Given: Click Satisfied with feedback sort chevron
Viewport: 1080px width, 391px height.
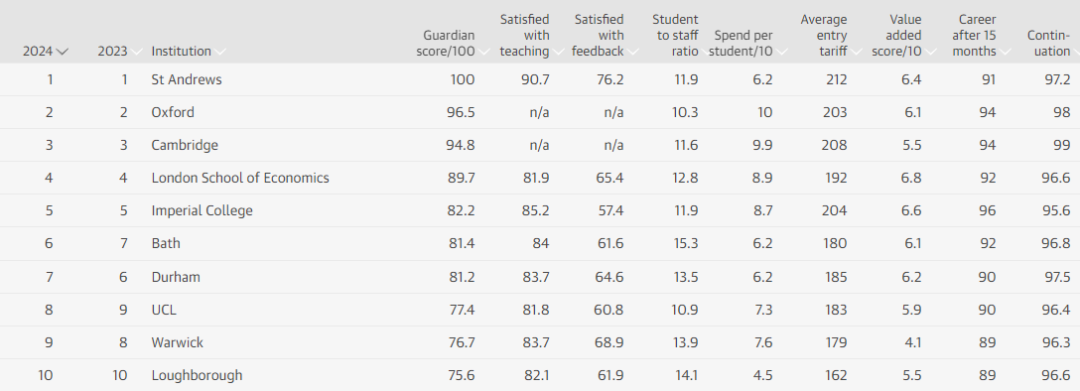Looking at the screenshot, I should coord(633,52).
